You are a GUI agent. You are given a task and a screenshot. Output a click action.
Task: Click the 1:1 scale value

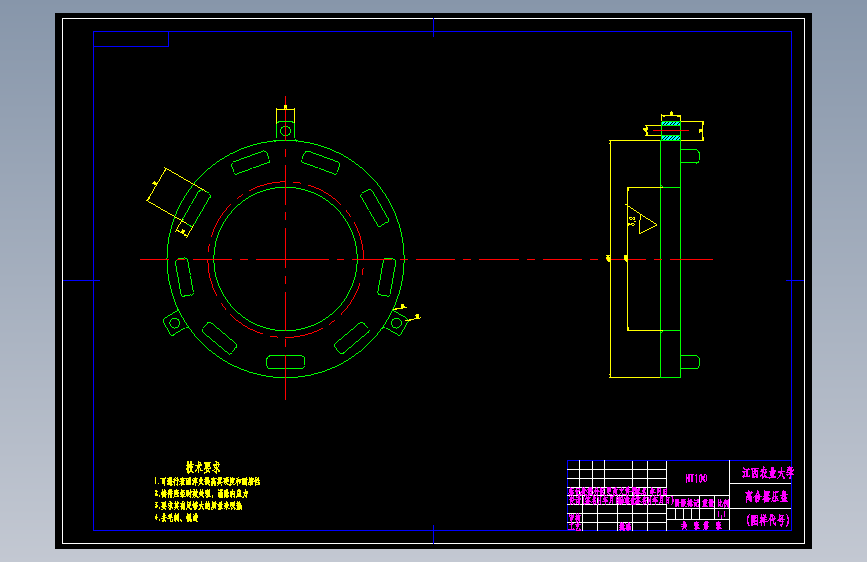722,514
